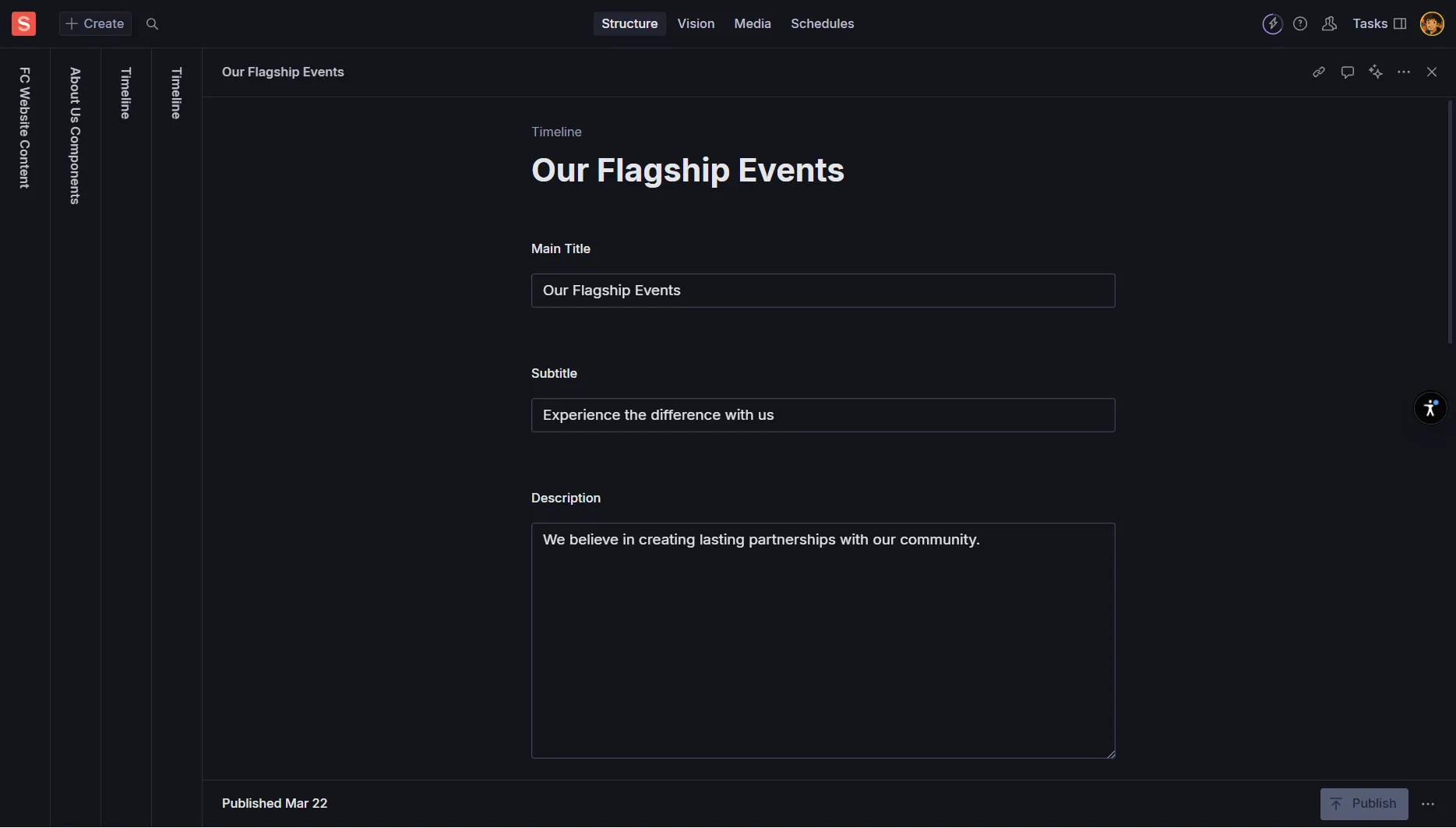1456x828 pixels.
Task: Click the AI sparkle icon
Action: (1376, 72)
